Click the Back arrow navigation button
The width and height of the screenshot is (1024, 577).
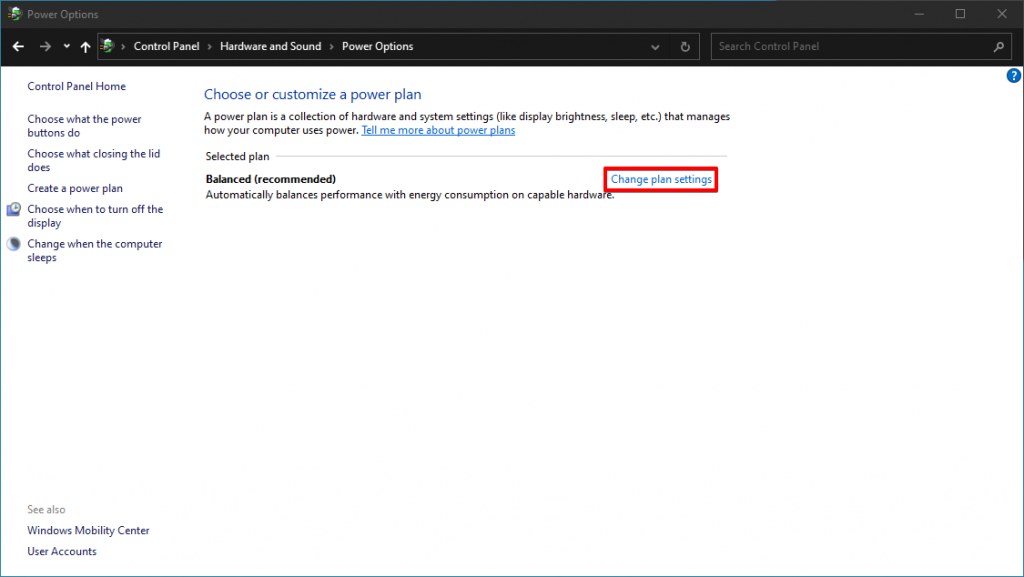pyautogui.click(x=18, y=46)
